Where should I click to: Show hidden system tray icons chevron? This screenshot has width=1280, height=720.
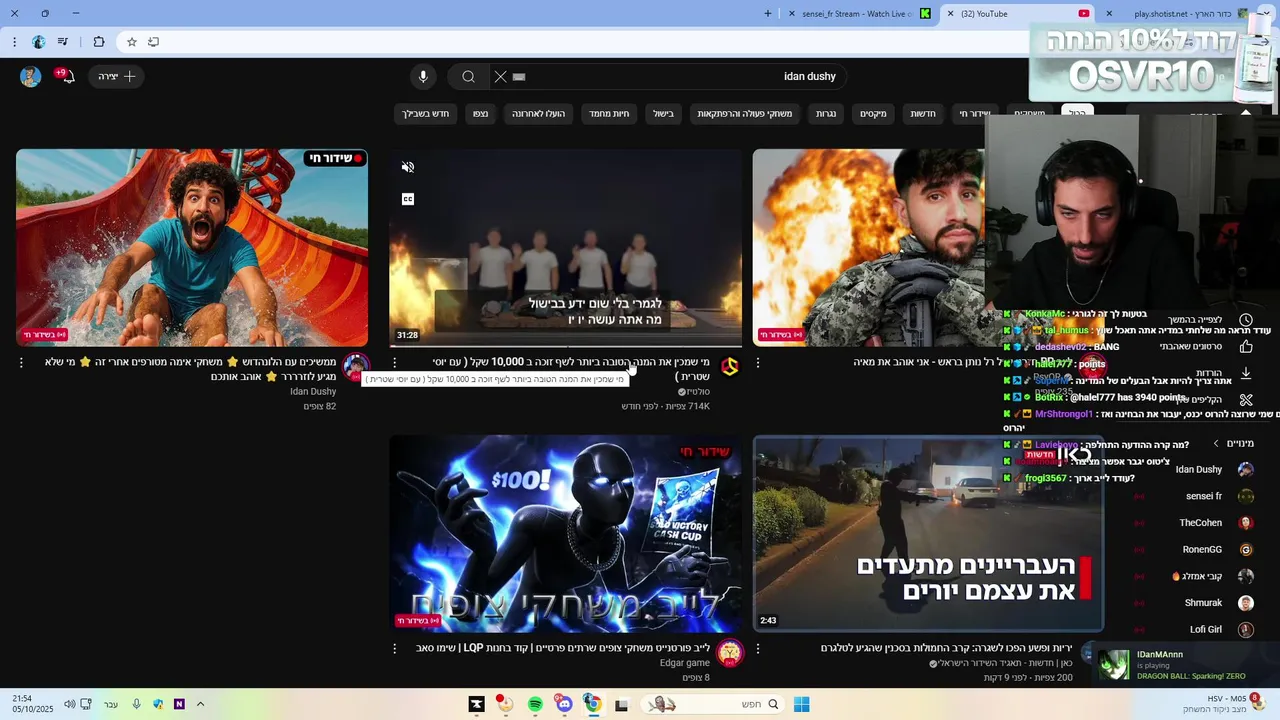[x=200, y=704]
